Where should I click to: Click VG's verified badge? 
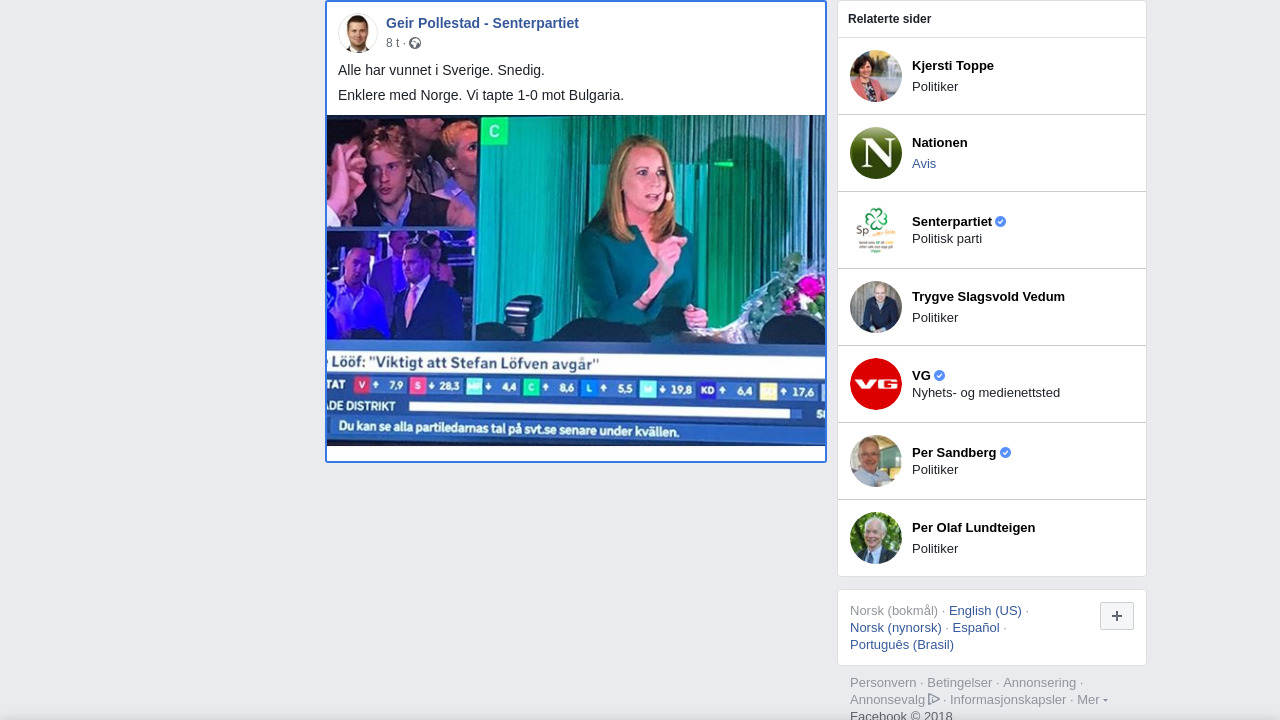click(940, 376)
